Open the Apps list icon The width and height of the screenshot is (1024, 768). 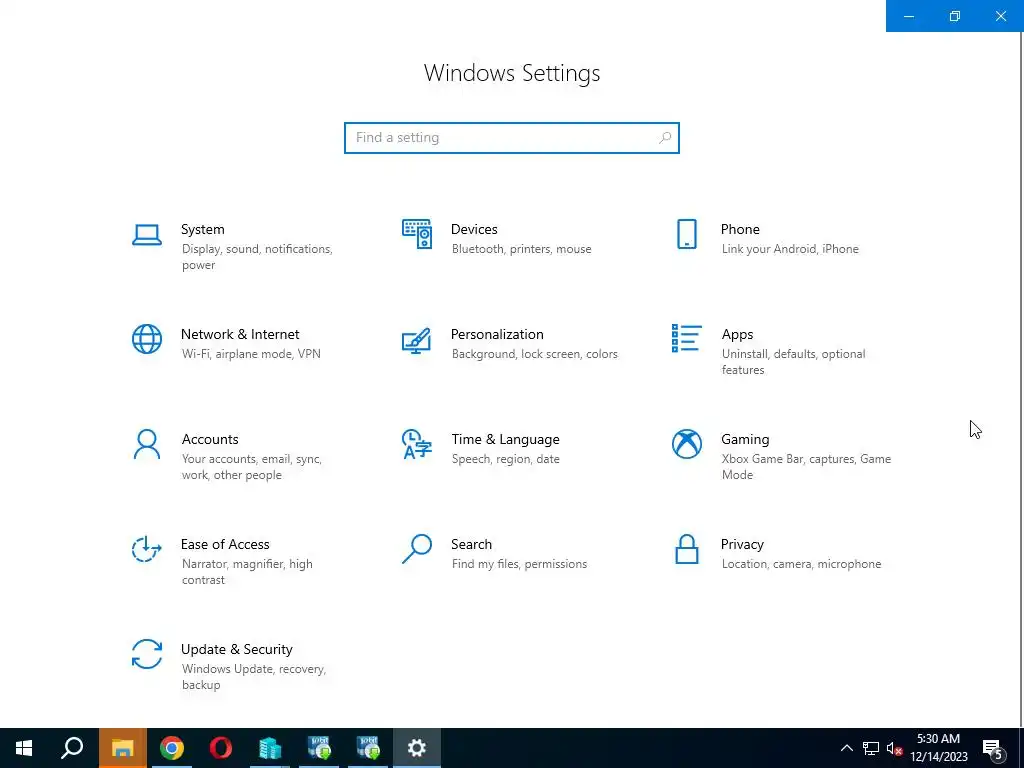pyautogui.click(x=686, y=338)
